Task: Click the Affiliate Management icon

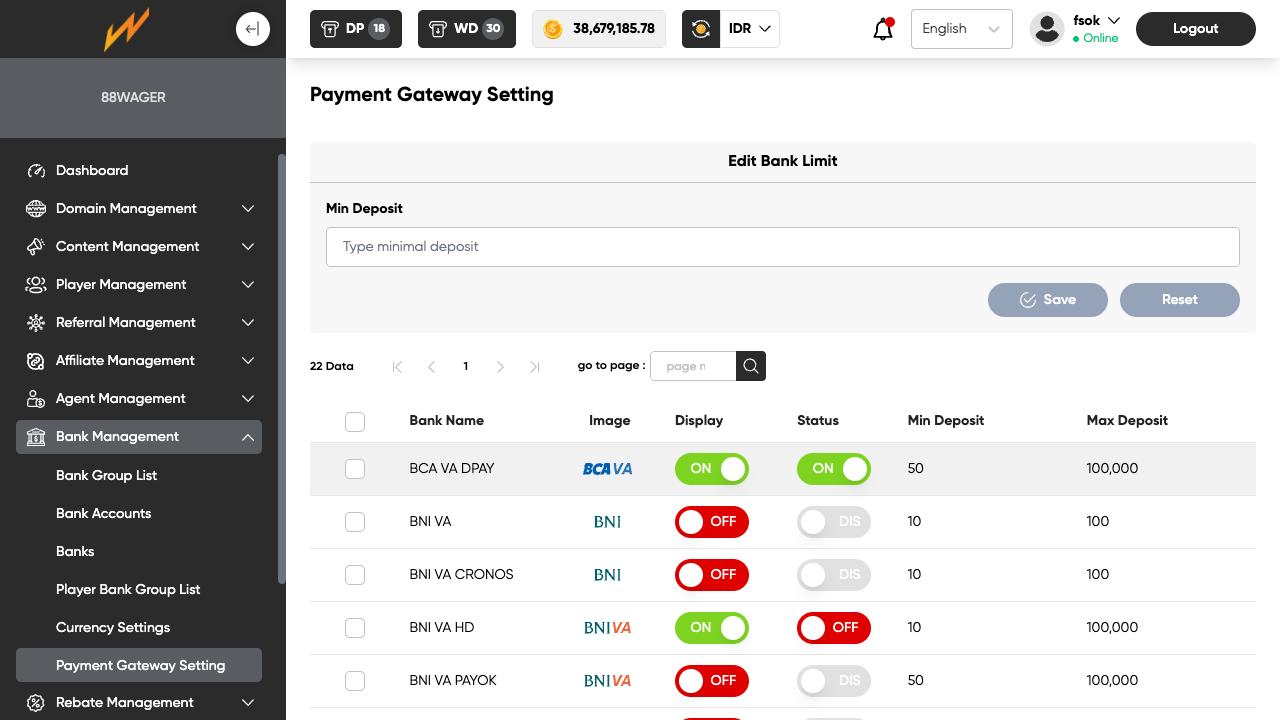Action: click(x=36, y=361)
